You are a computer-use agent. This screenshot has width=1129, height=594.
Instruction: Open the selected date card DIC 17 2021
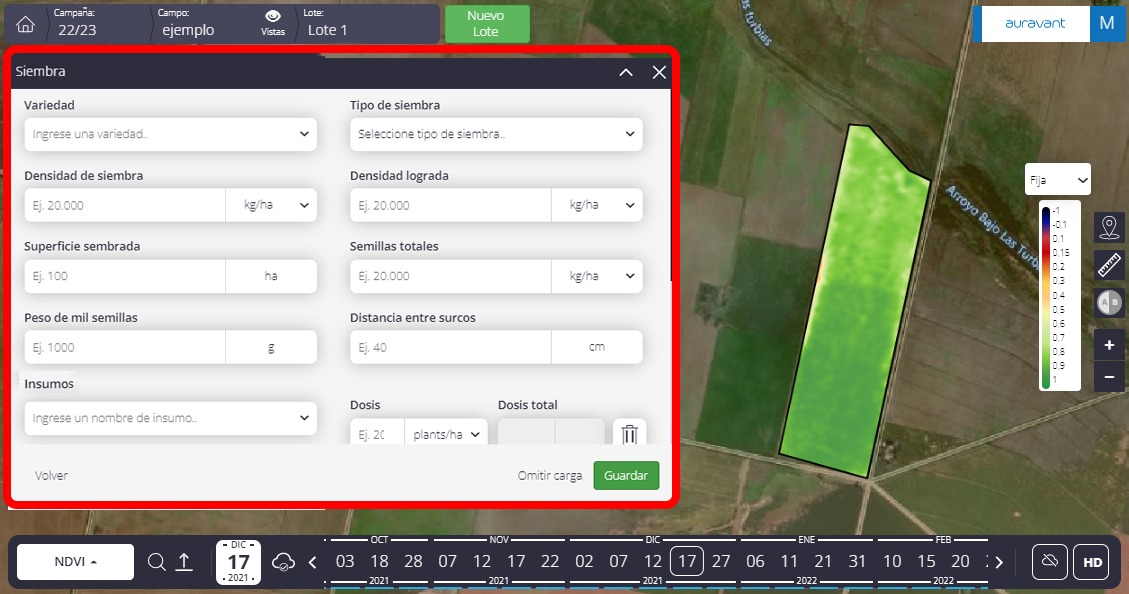(238, 562)
